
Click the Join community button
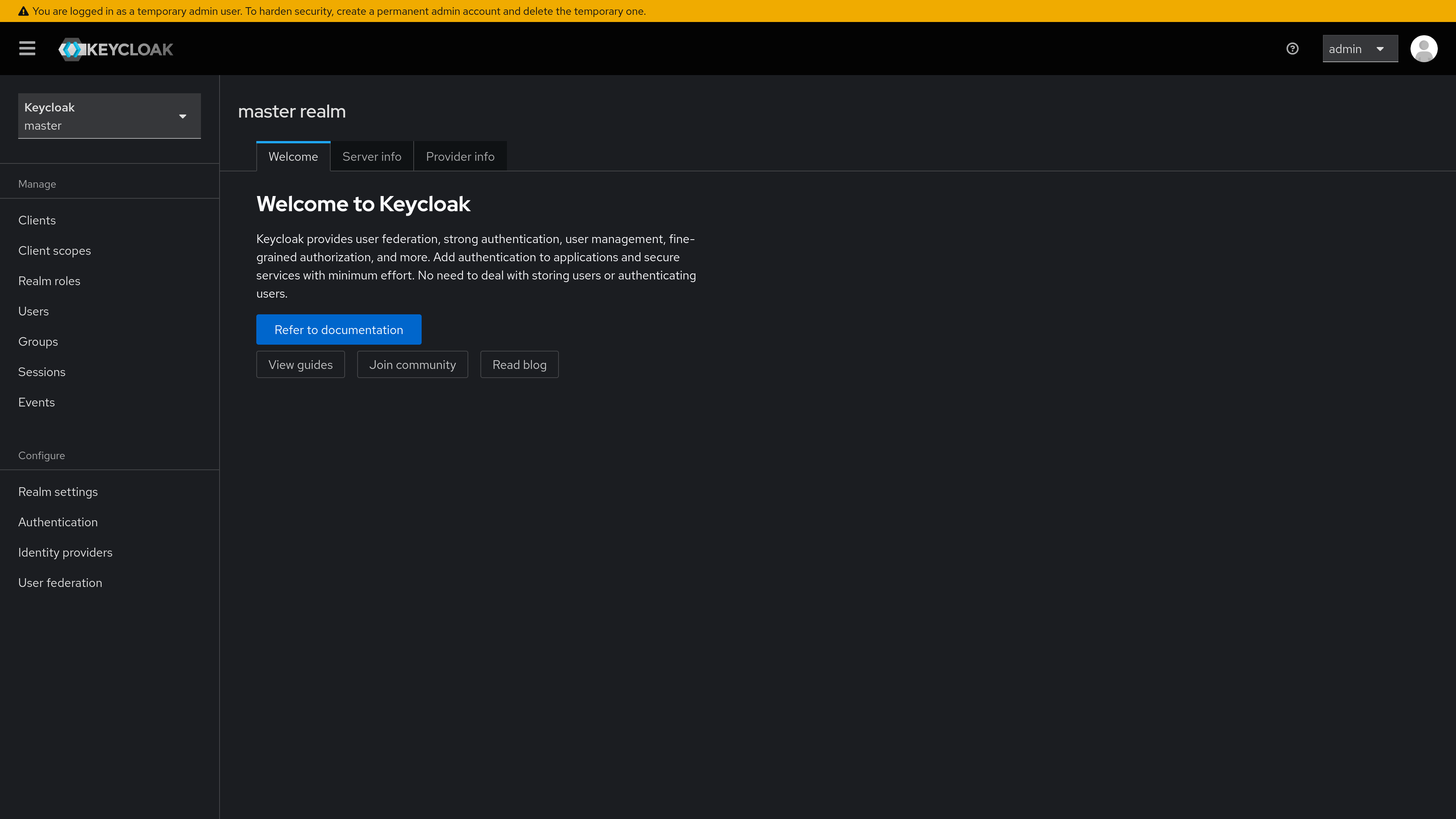[412, 364]
